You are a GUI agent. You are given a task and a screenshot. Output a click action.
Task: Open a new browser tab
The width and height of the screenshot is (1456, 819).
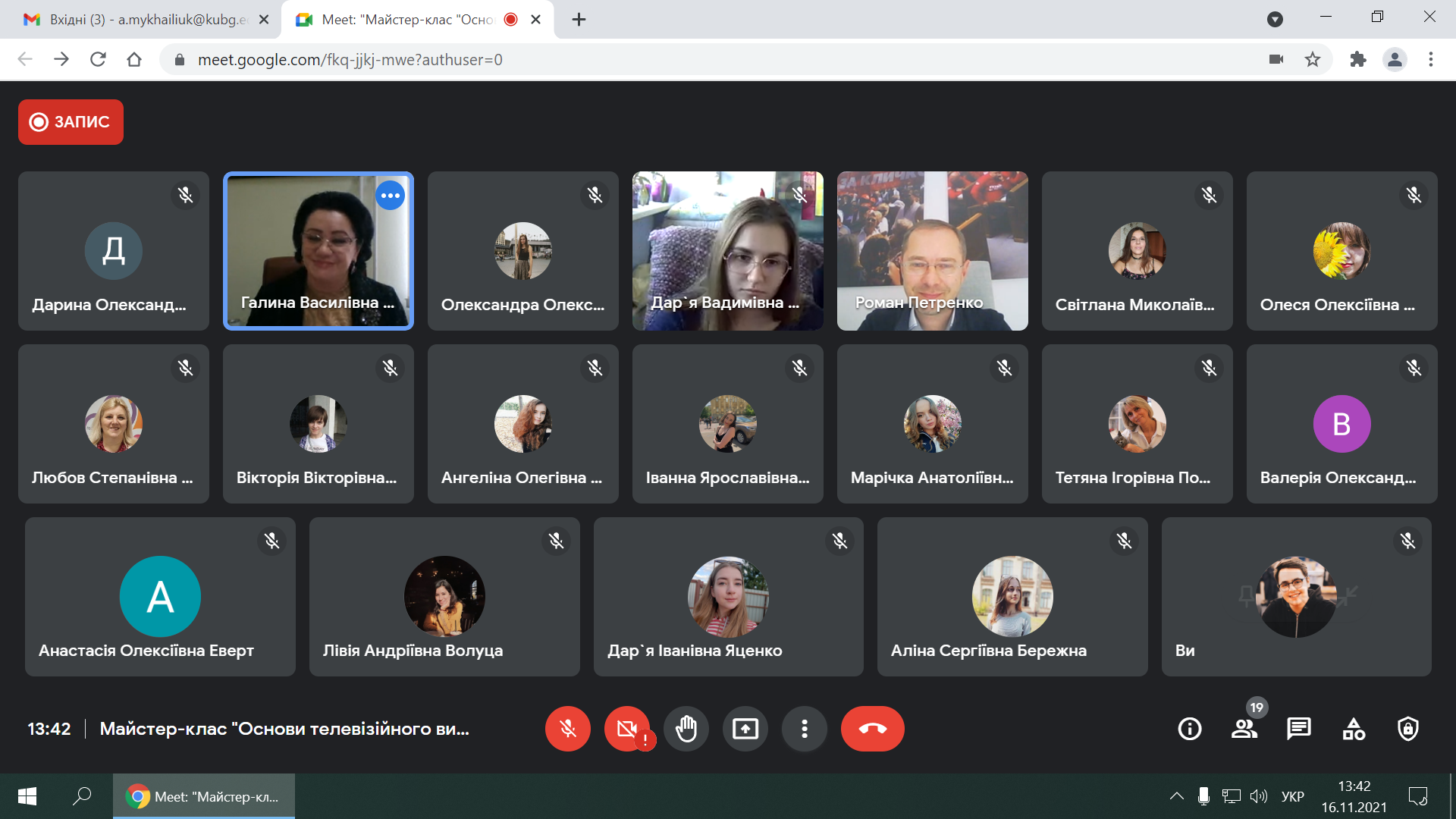point(579,20)
